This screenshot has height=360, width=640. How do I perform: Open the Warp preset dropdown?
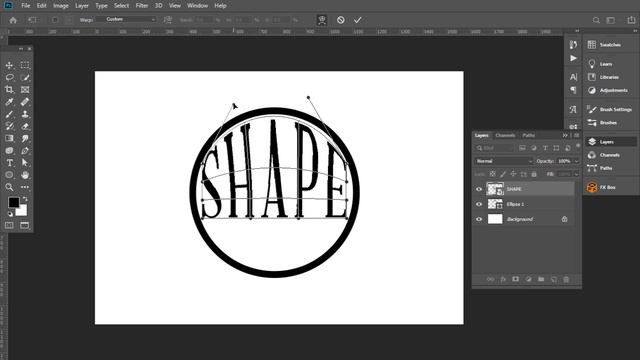(x=127, y=20)
